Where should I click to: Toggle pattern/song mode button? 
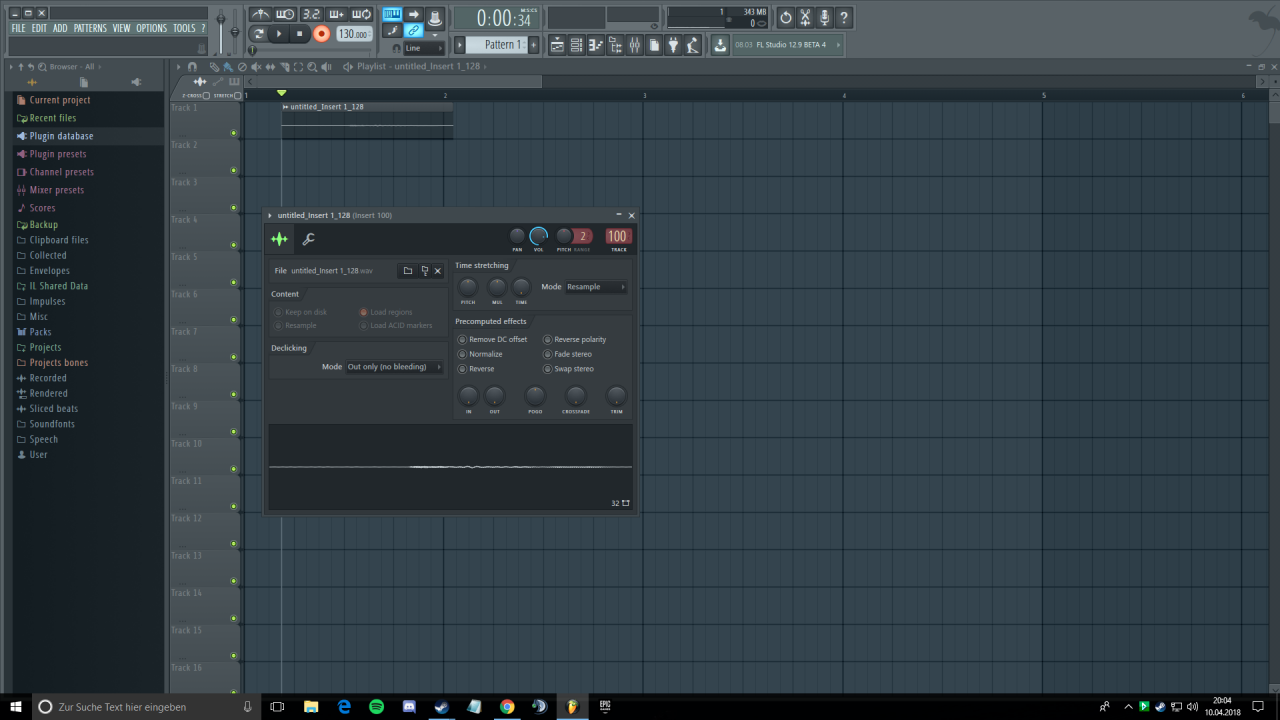pos(259,34)
